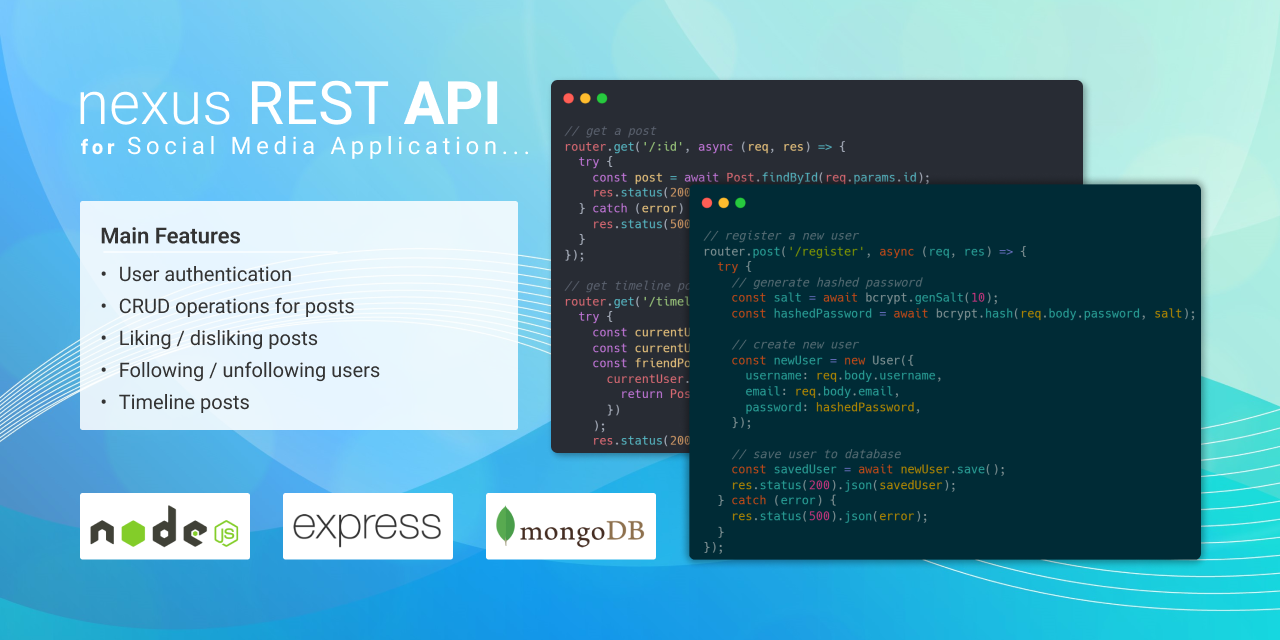
Task: Select 'CRUD operations for posts' item
Action: [236, 306]
